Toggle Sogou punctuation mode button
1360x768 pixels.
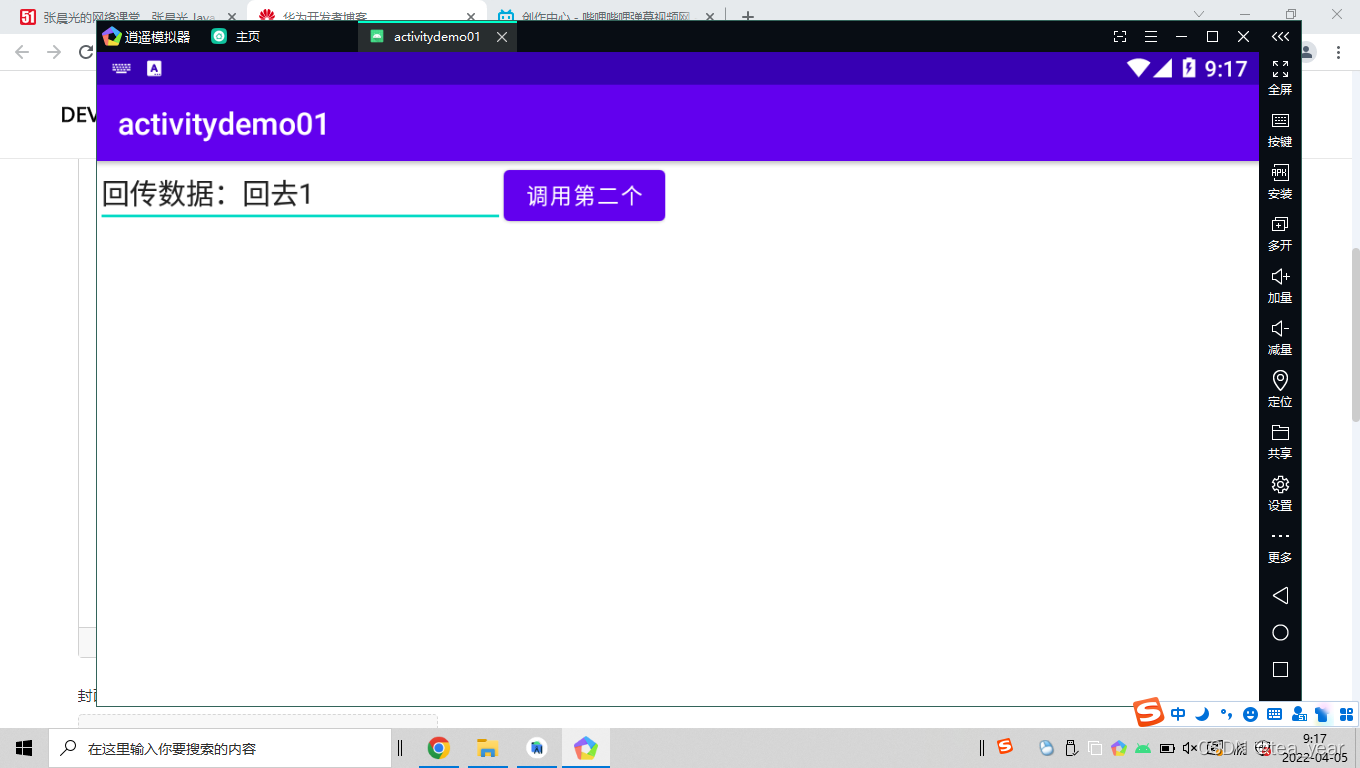point(1226,714)
